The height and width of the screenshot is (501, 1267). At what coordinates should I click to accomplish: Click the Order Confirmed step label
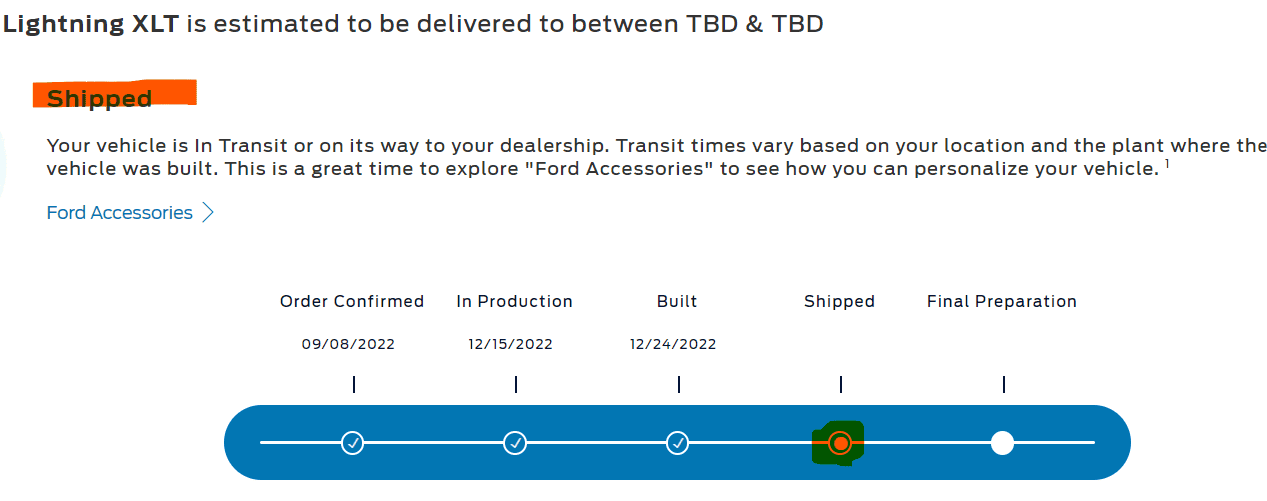point(352,301)
